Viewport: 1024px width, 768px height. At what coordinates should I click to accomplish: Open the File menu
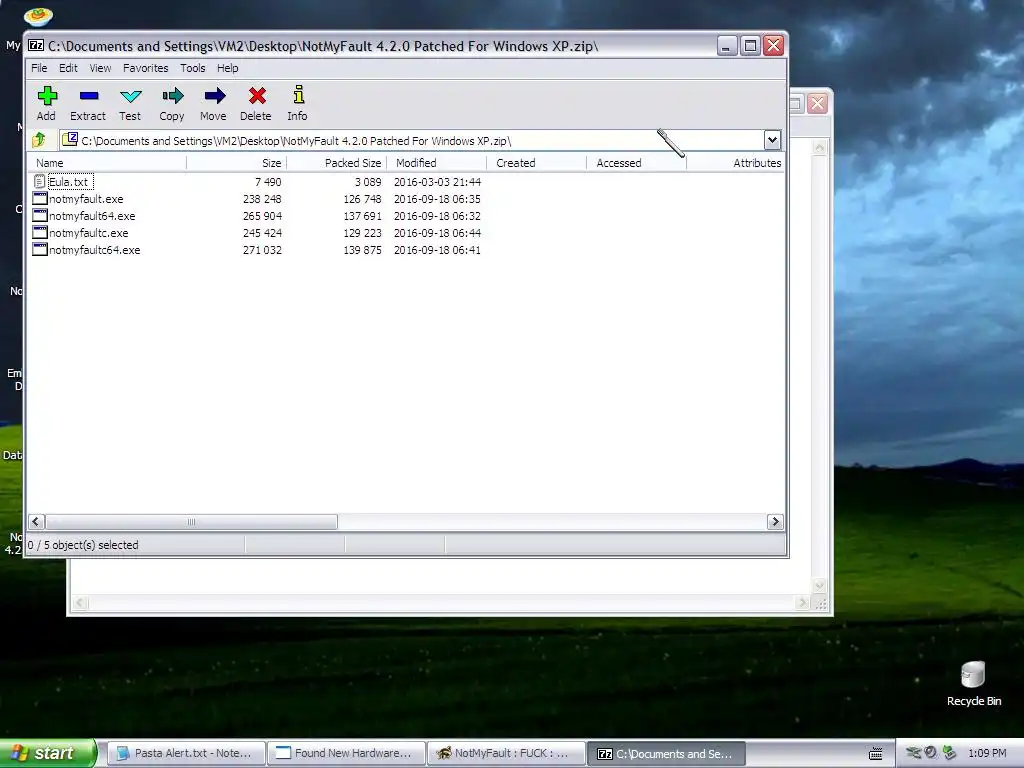click(x=39, y=68)
